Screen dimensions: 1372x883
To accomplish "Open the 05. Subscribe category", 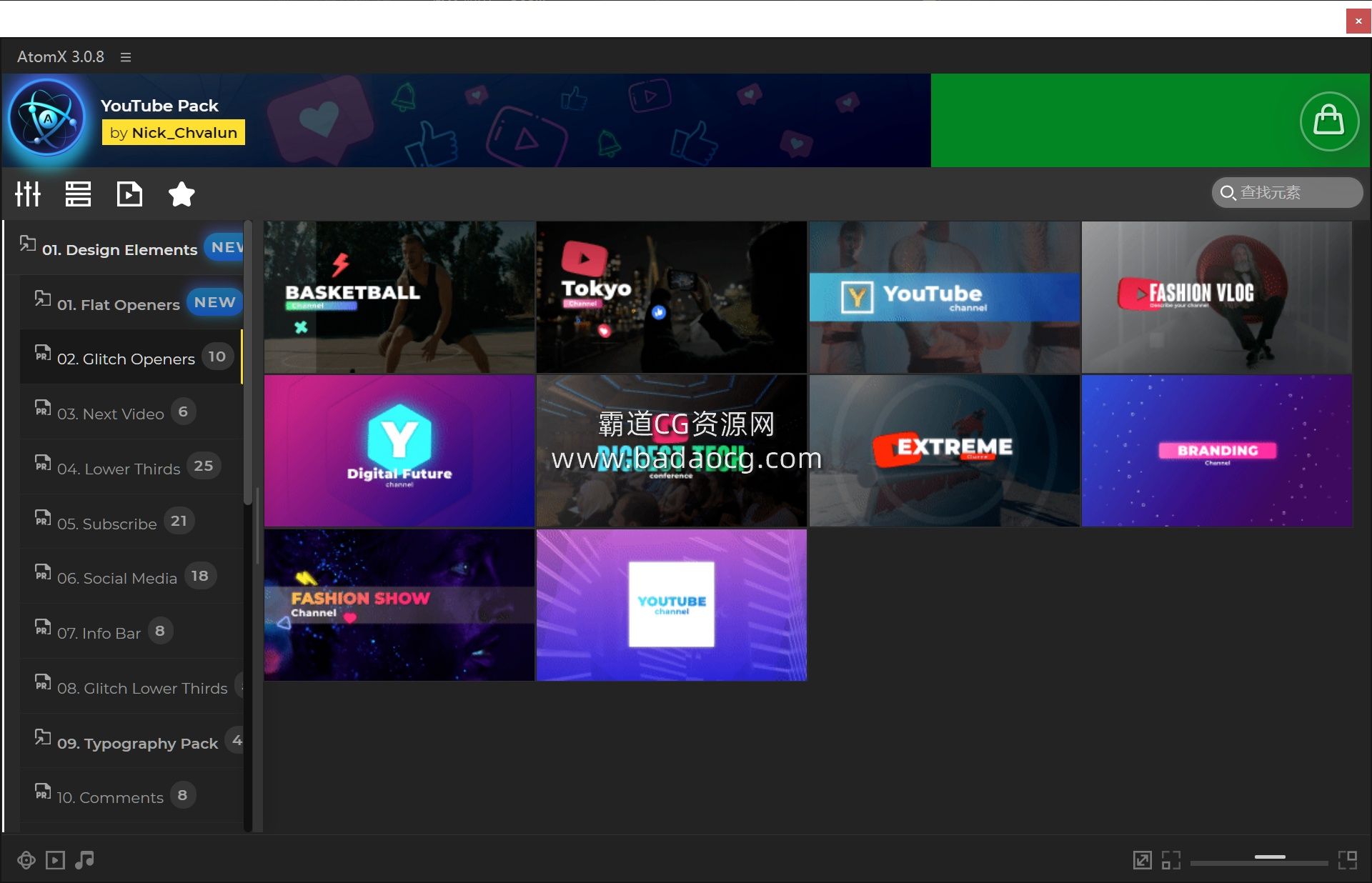I will point(131,522).
